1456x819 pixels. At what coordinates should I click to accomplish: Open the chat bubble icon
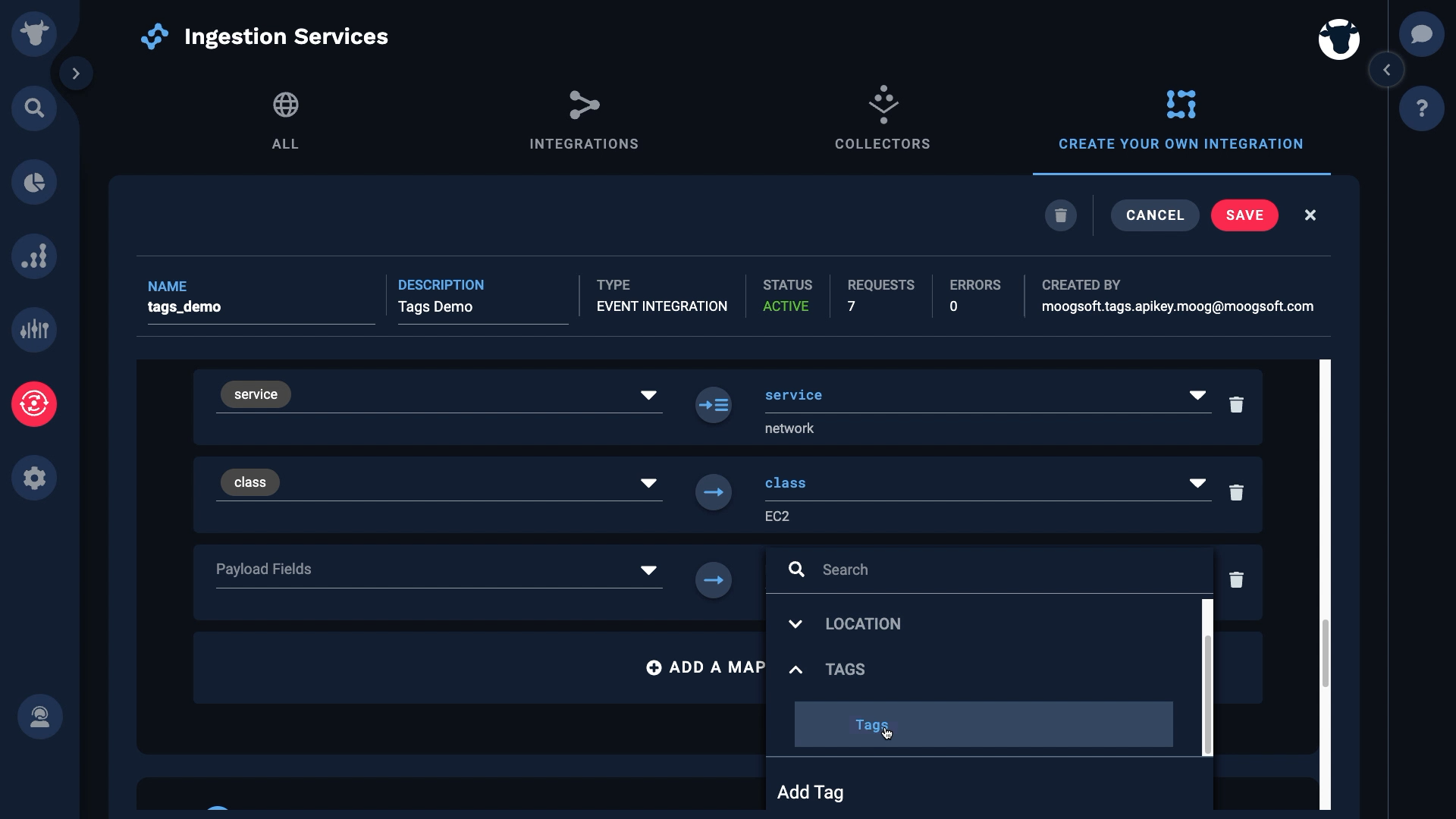point(1421,34)
